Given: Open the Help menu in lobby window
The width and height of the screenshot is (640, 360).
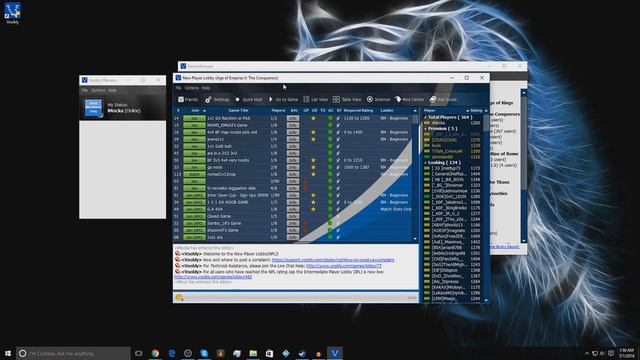Looking at the screenshot, I should pos(206,88).
